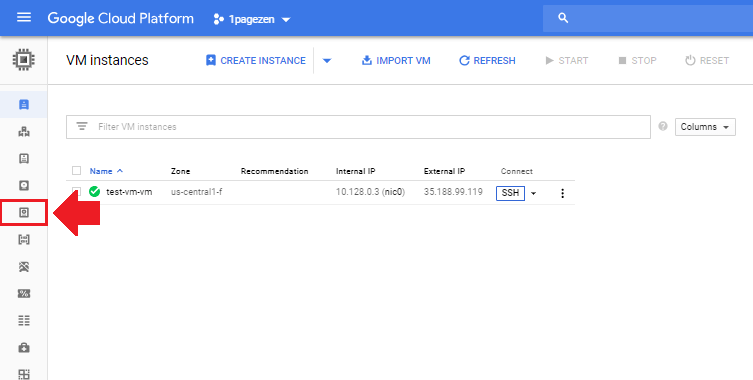Click the Compute Engine chip icon
The image size is (753, 380).
click(23, 60)
